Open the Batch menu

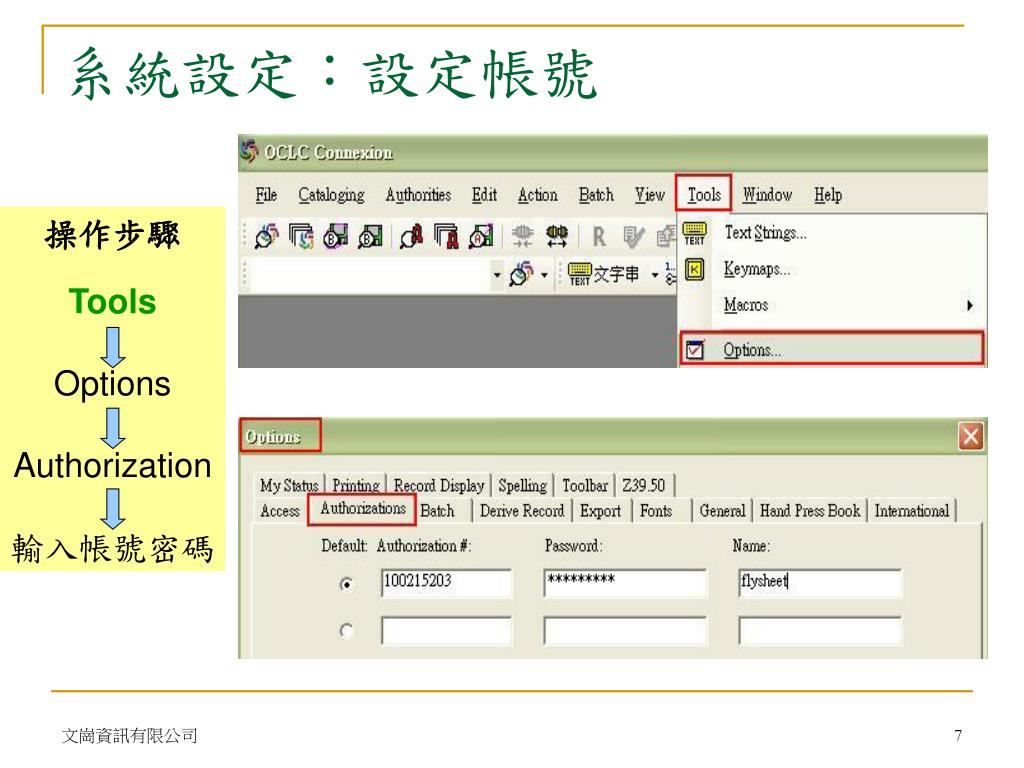click(596, 195)
